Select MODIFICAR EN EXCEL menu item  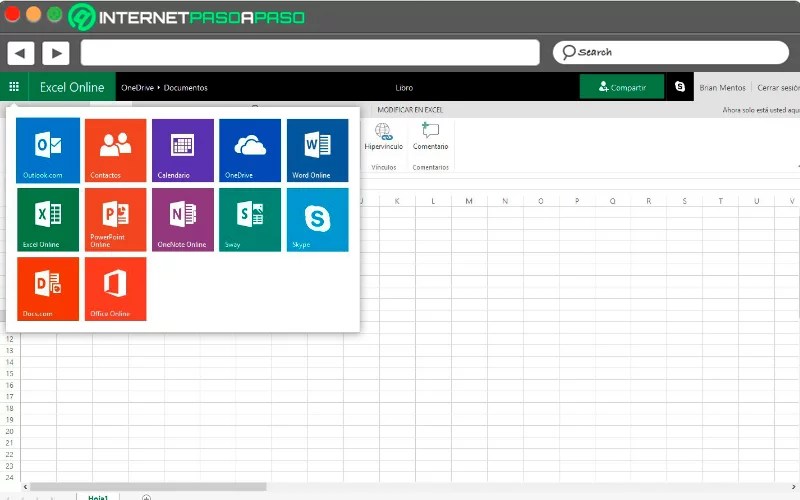tap(410, 110)
